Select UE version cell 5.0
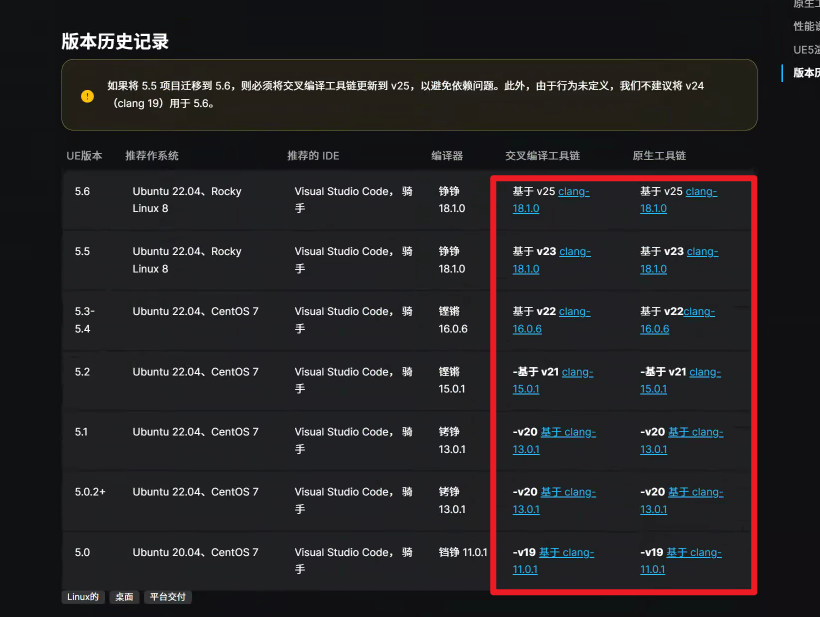This screenshot has height=617, width=820. (82, 552)
